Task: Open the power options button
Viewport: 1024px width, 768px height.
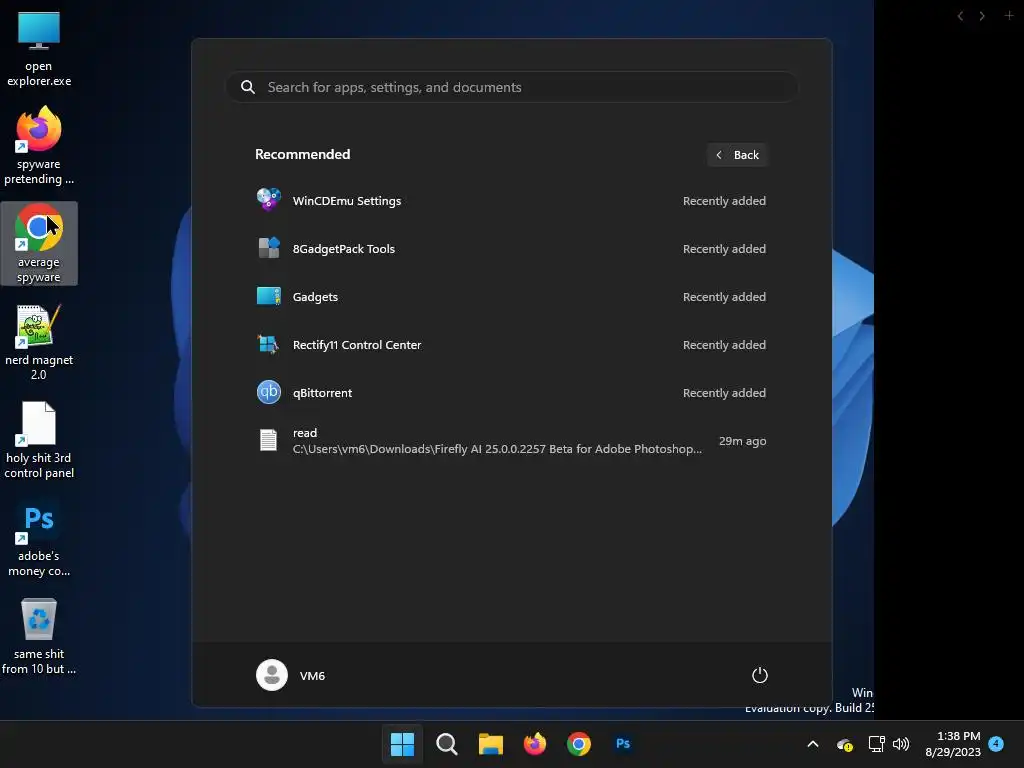Action: (x=760, y=675)
